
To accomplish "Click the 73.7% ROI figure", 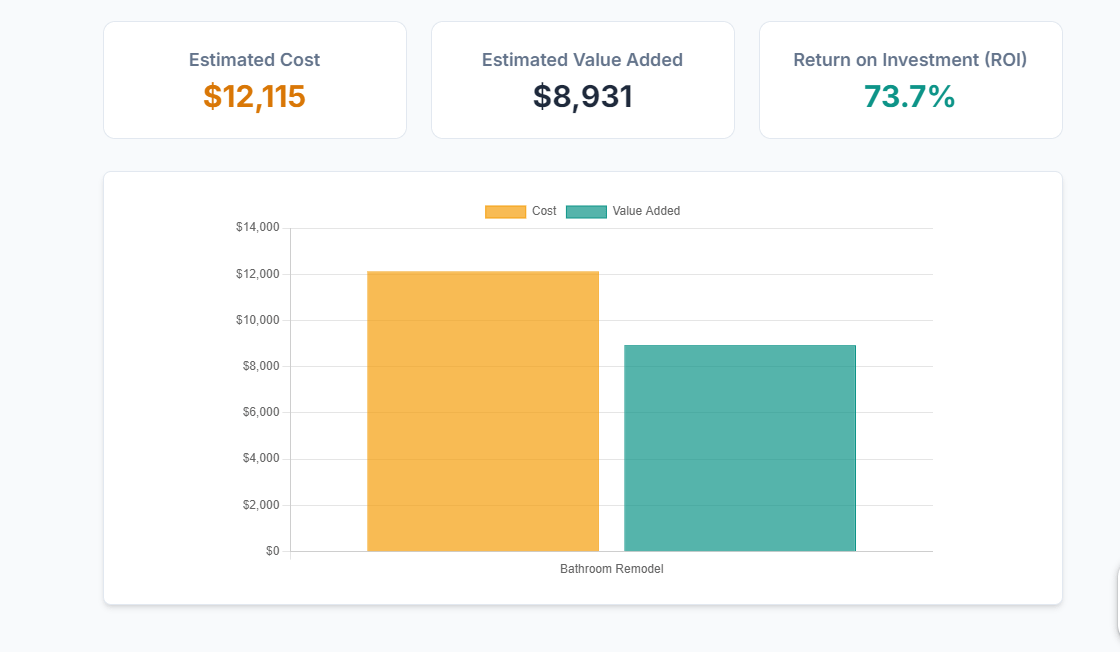I will pyautogui.click(x=910, y=96).
